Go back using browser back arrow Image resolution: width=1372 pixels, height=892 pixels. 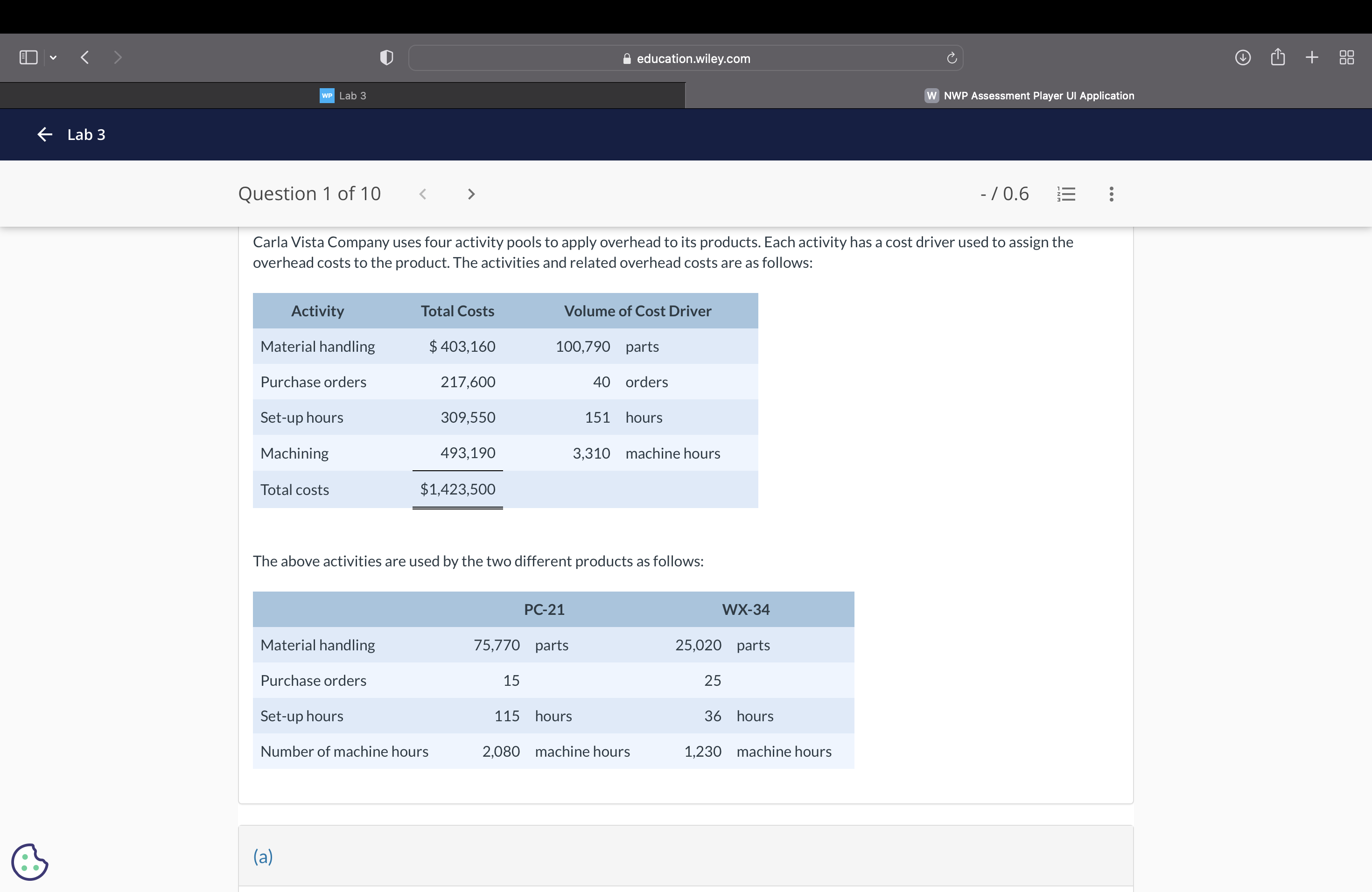click(x=85, y=58)
